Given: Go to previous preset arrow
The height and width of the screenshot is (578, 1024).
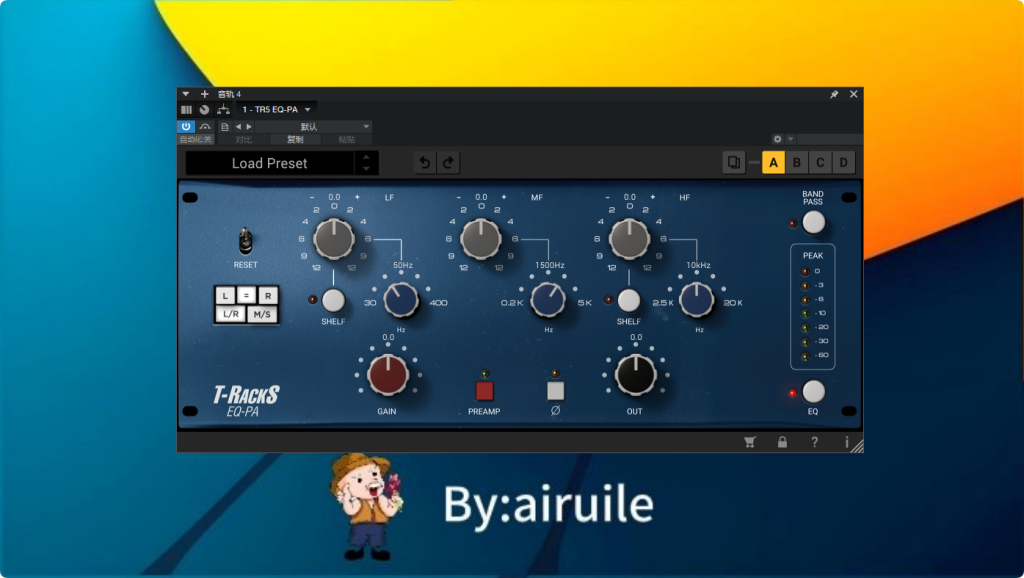Looking at the screenshot, I should click(238, 127).
